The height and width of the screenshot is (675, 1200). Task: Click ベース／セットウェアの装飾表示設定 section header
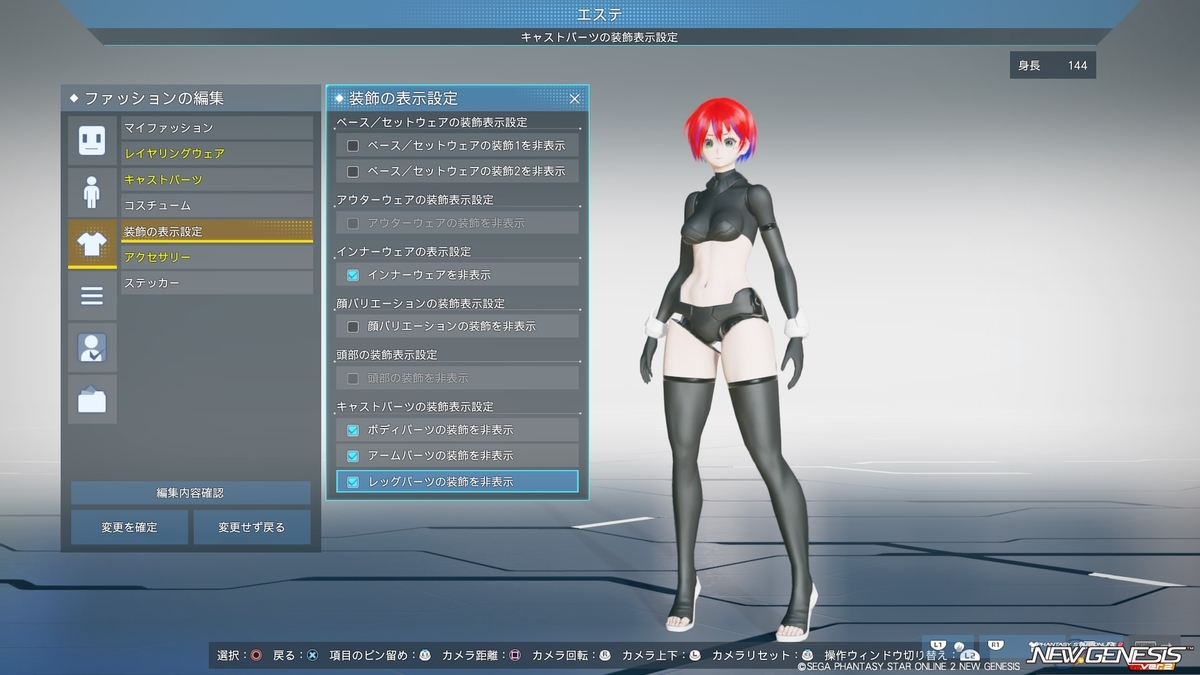pyautogui.click(x=432, y=122)
